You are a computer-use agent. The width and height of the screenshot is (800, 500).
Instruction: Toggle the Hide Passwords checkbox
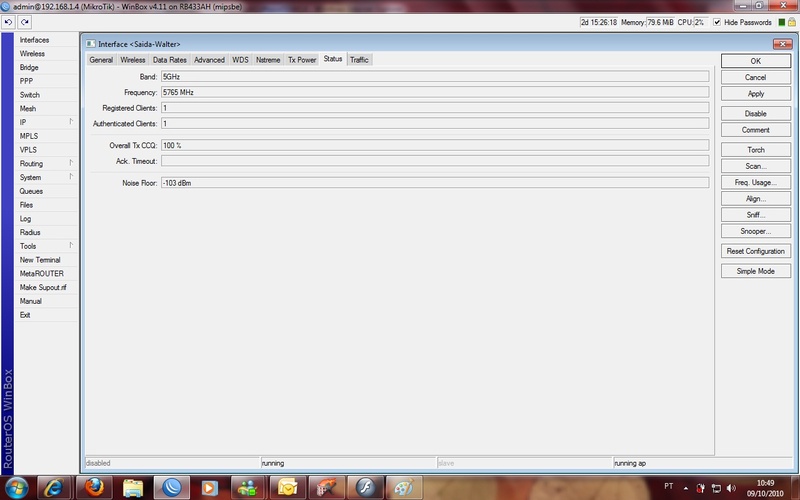click(717, 22)
